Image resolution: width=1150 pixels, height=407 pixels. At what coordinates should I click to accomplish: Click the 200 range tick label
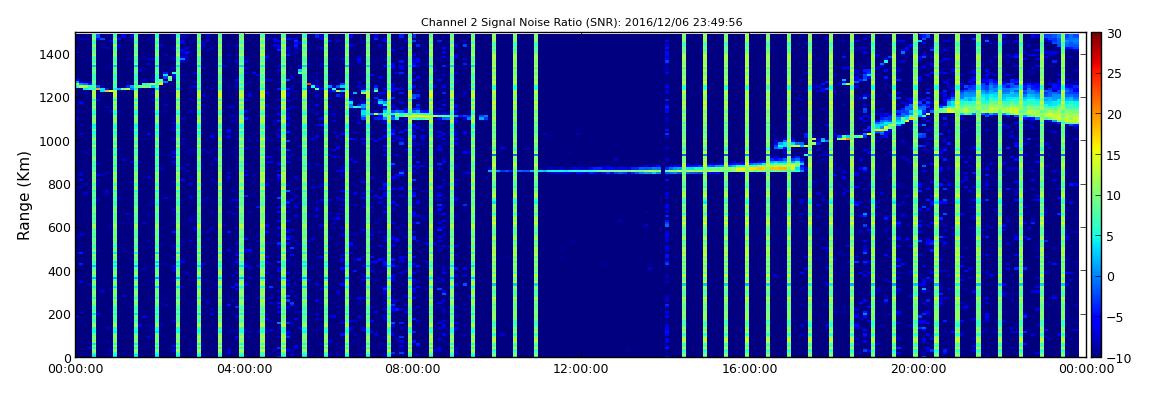pyautogui.click(x=59, y=315)
